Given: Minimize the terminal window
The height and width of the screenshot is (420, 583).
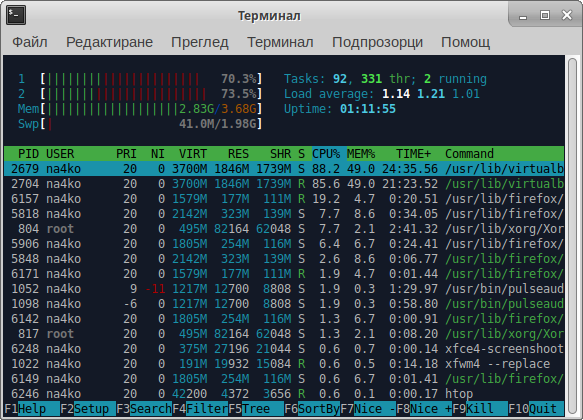Looking at the screenshot, I should click(x=523, y=16).
